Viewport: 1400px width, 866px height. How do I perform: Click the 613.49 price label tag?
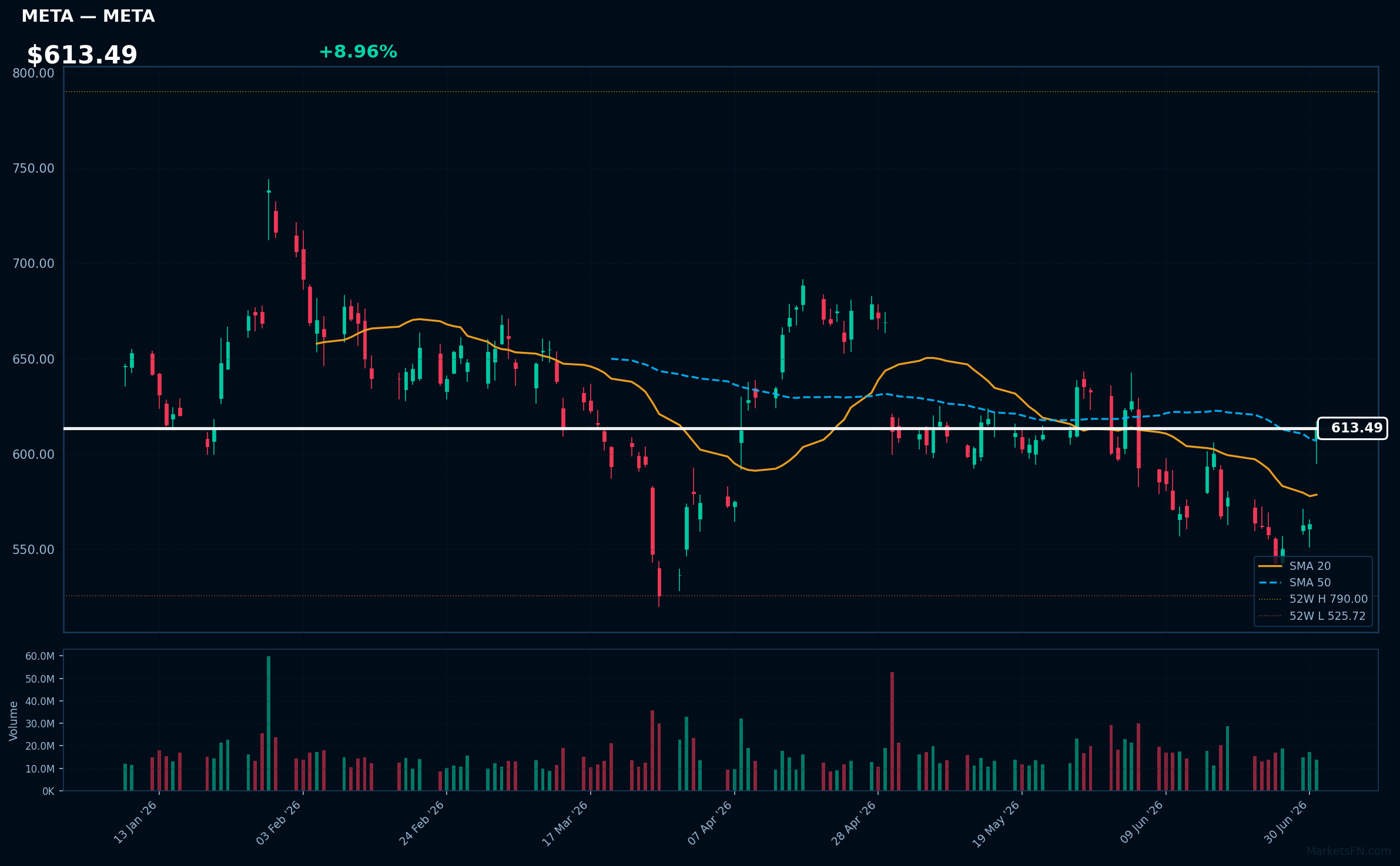click(1352, 428)
